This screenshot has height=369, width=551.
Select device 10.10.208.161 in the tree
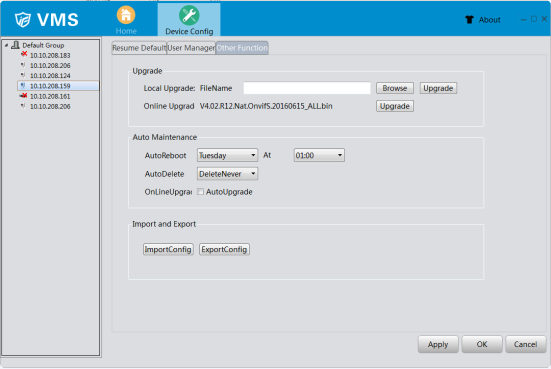coord(50,96)
